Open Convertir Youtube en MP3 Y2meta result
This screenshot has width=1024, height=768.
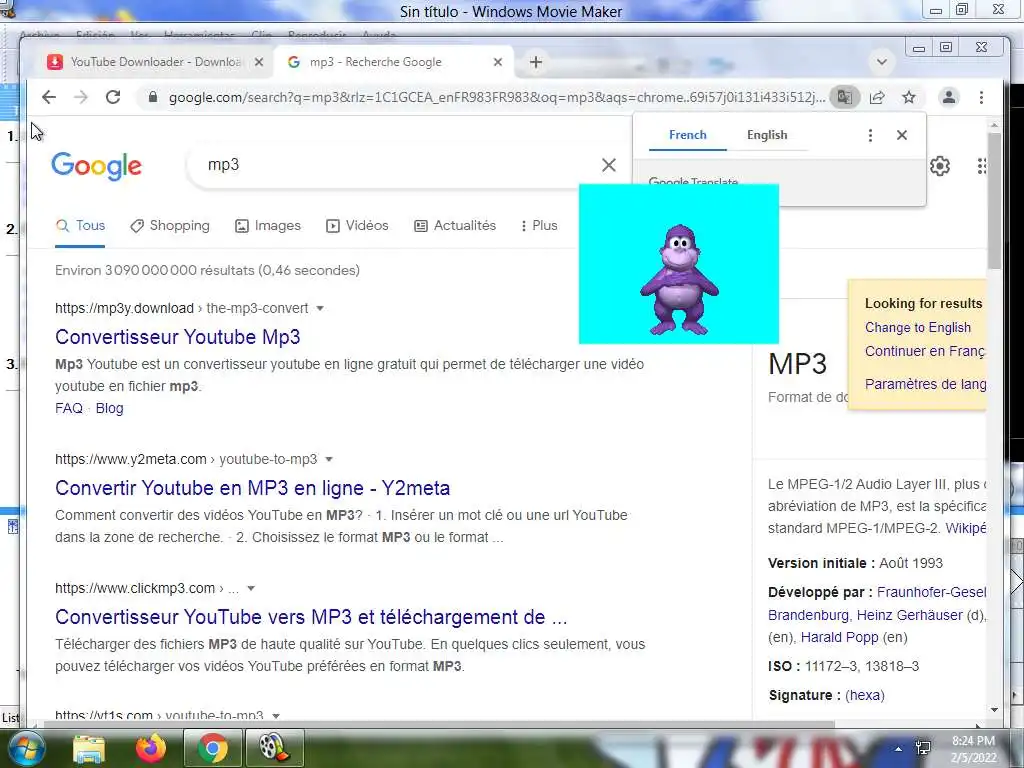[x=253, y=488]
